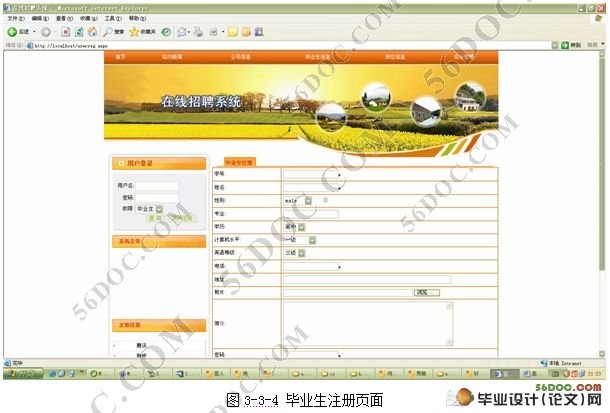Open the 文件 (File) menu
This screenshot has width=610, height=413.
(15, 18)
